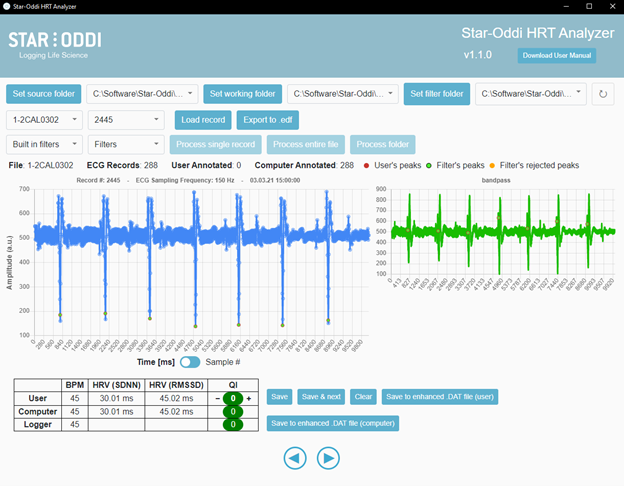The width and height of the screenshot is (624, 486).
Task: Click Process single record button
Action: (216, 144)
